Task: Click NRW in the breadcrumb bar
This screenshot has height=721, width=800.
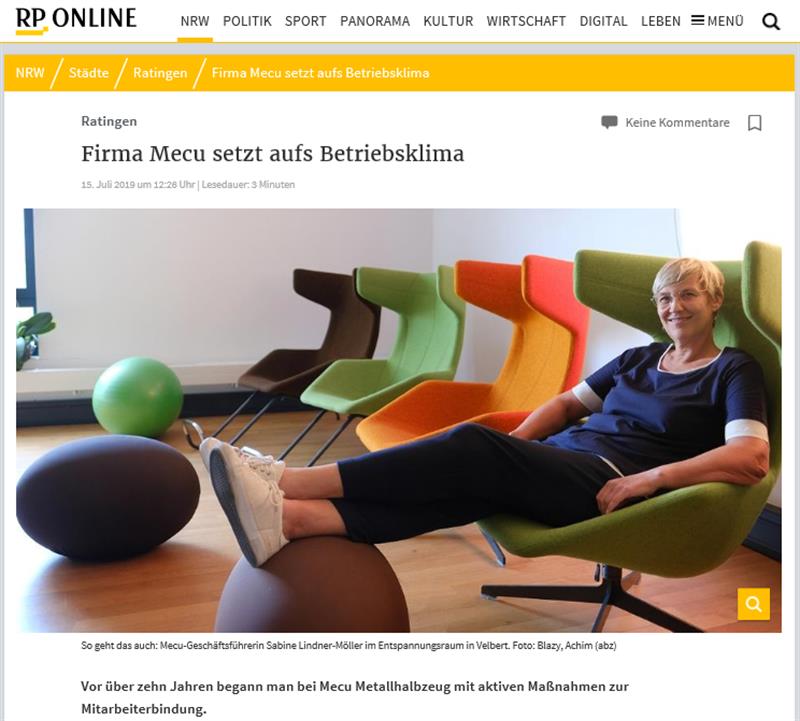Action: pos(30,72)
